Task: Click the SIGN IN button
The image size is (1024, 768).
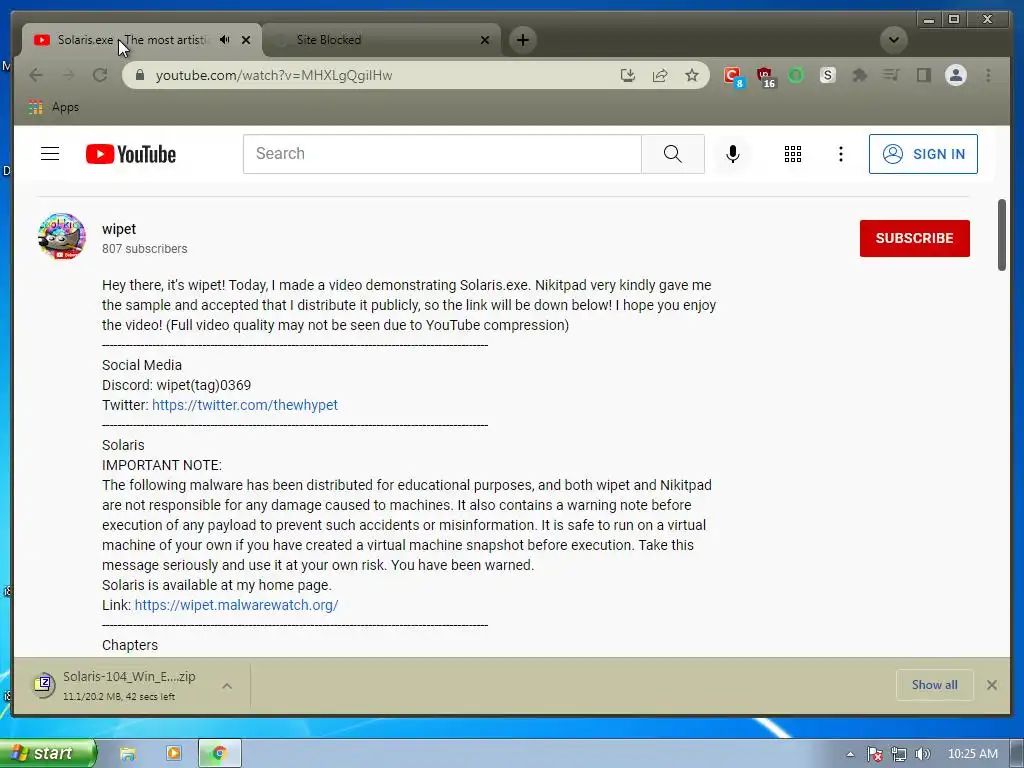Action: pos(923,154)
